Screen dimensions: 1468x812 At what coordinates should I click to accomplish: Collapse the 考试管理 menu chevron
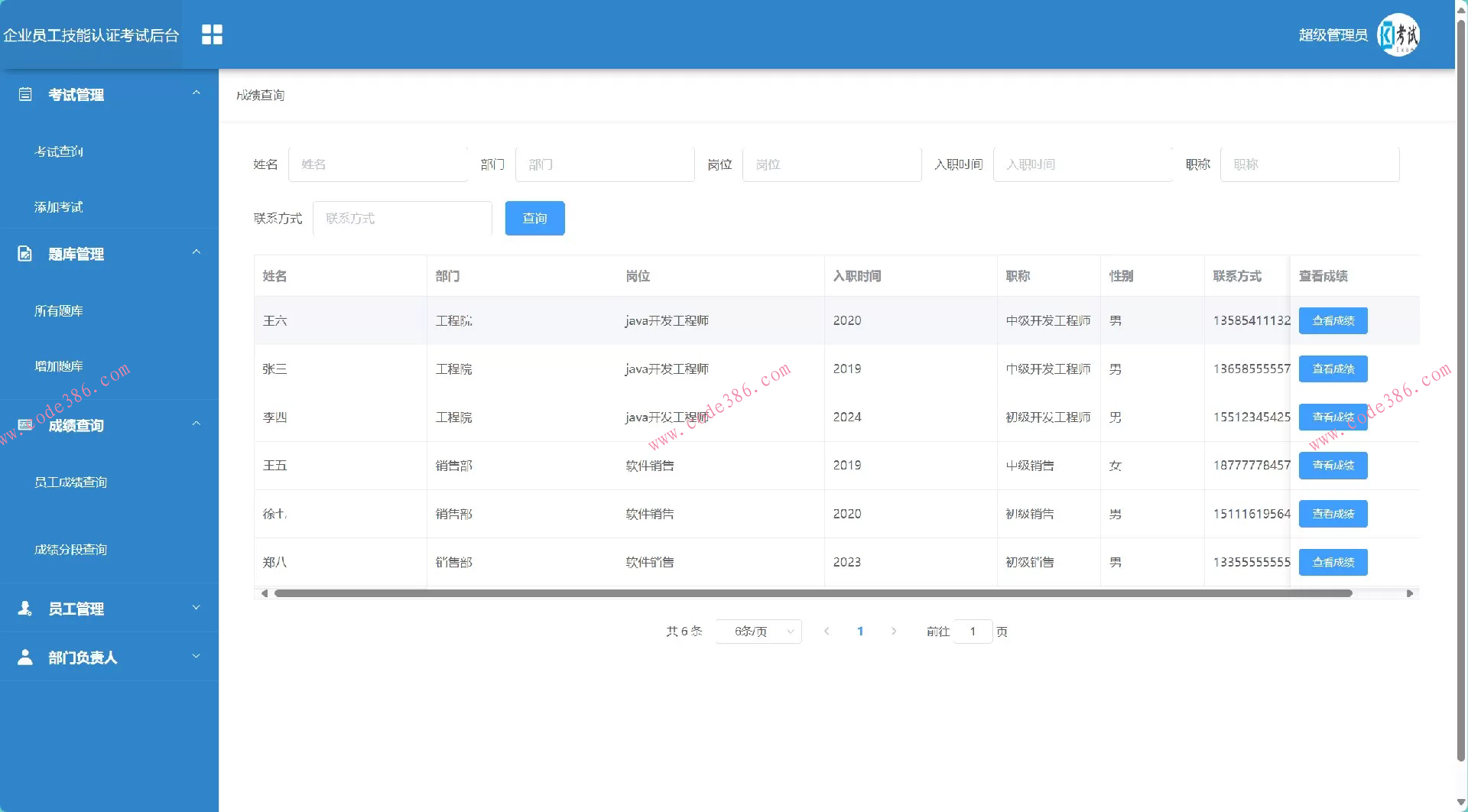pos(196,93)
